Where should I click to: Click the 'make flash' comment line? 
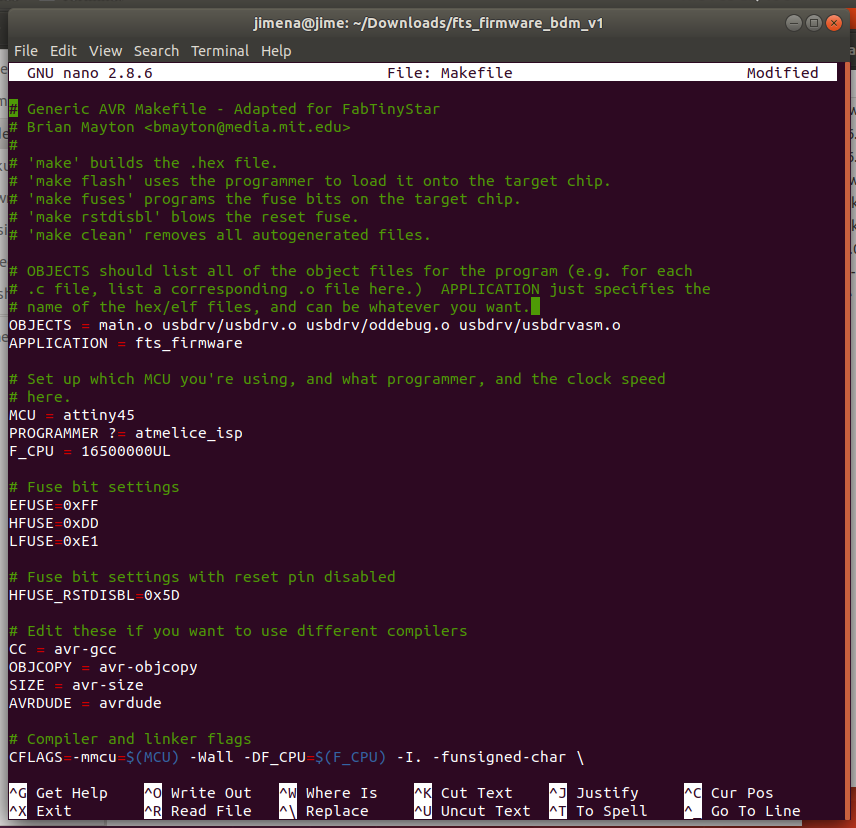310,181
